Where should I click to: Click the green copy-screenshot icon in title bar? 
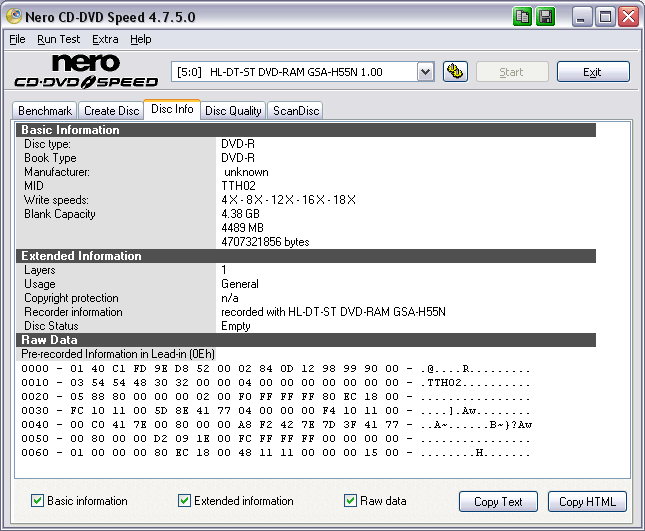522,17
